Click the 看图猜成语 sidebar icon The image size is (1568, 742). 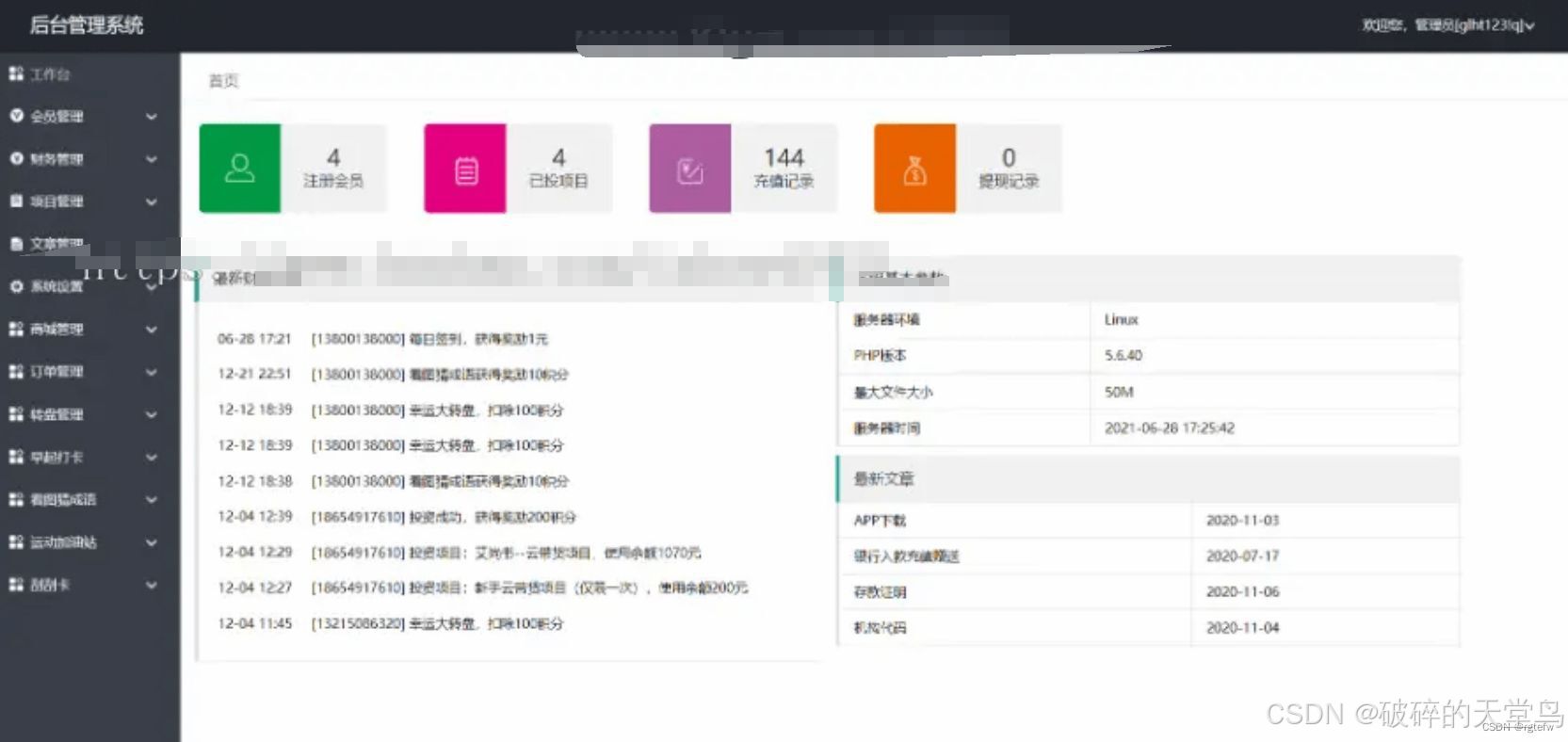(x=16, y=499)
